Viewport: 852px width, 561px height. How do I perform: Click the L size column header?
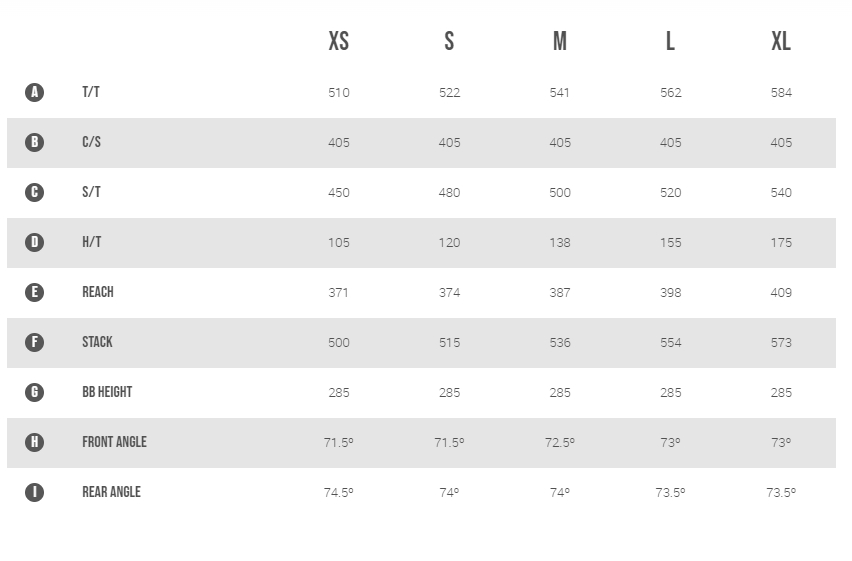pyautogui.click(x=671, y=41)
